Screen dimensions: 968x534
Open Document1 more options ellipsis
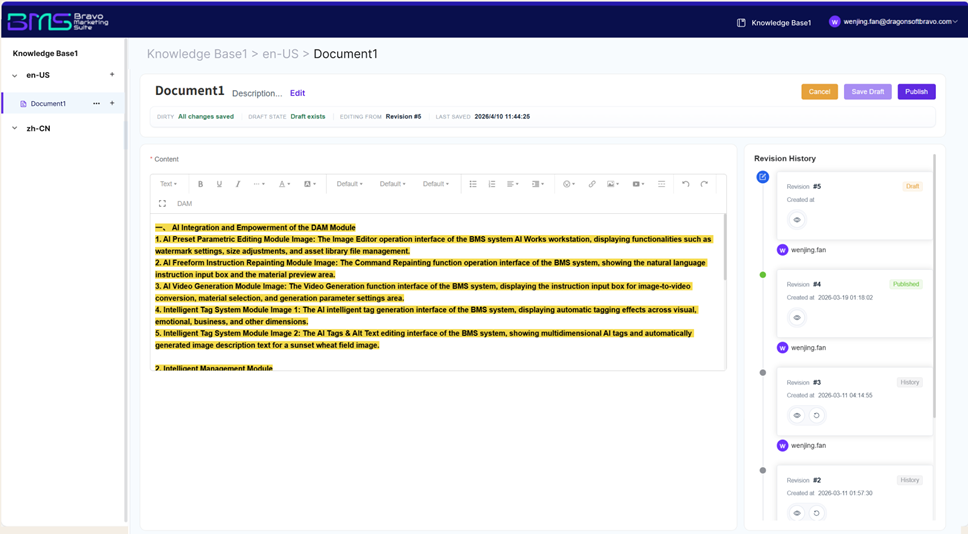[x=96, y=103]
